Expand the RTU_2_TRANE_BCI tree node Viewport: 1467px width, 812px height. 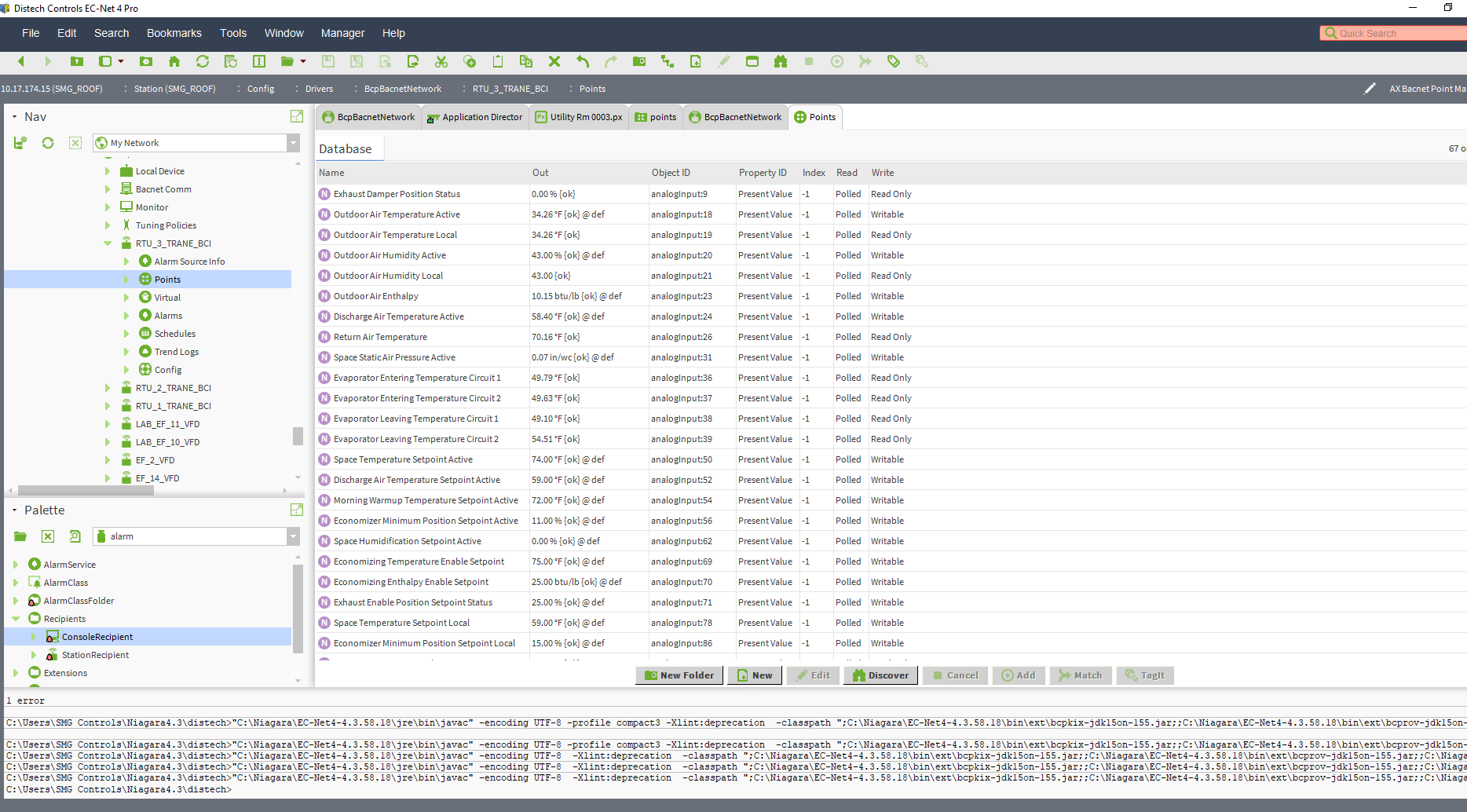[108, 388]
